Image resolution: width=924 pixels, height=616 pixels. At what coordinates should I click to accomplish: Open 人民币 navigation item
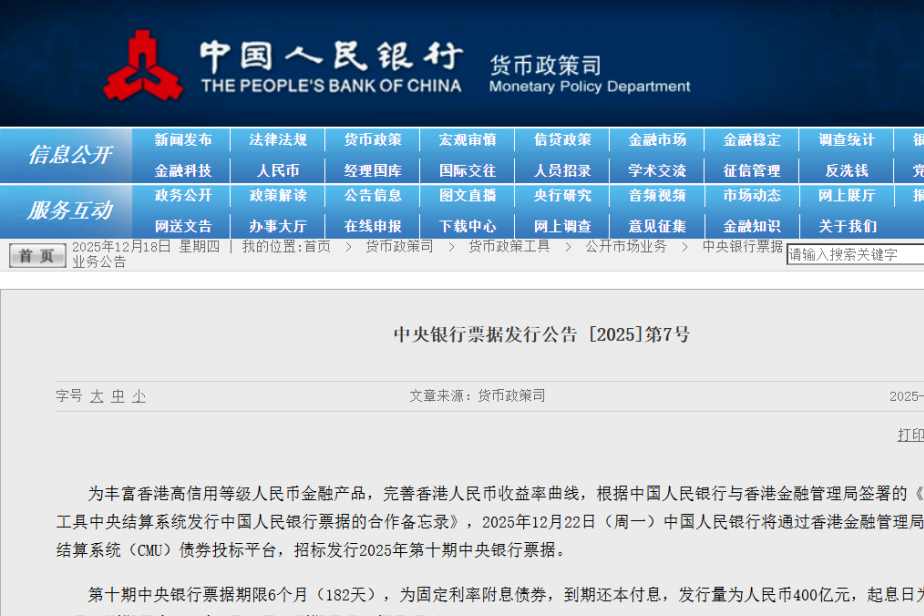278,171
